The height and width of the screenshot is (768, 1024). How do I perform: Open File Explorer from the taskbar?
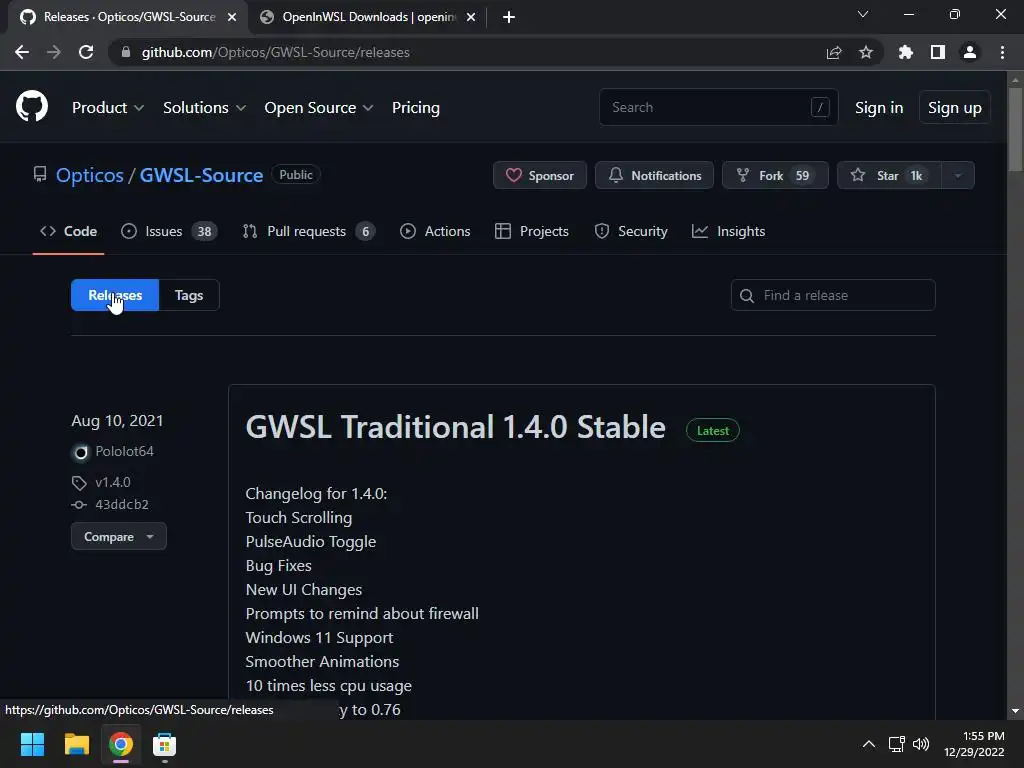[76, 744]
